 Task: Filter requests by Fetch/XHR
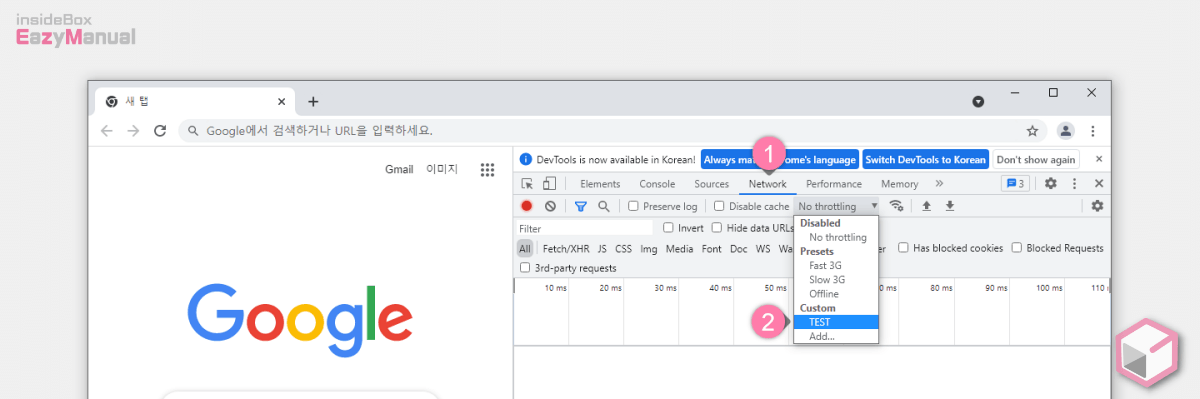coord(566,248)
